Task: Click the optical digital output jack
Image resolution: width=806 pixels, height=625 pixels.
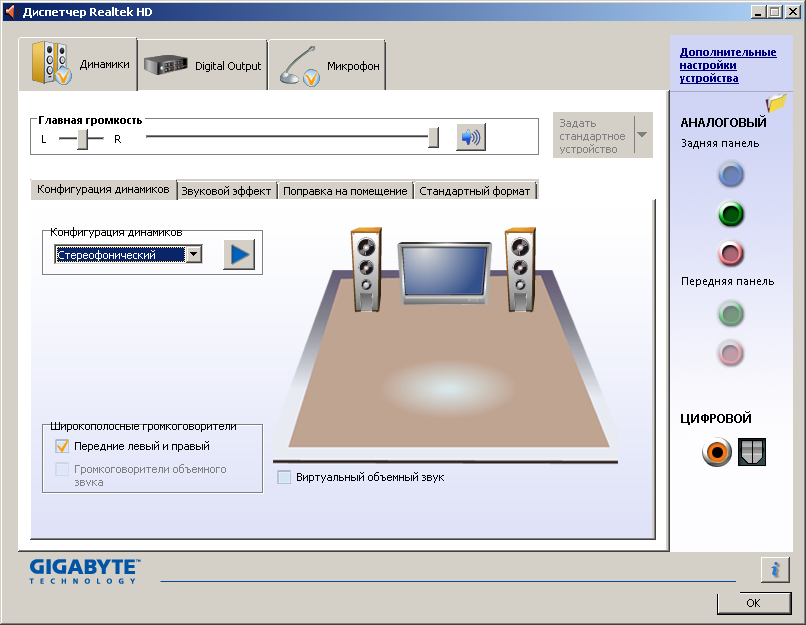Action: point(752,452)
